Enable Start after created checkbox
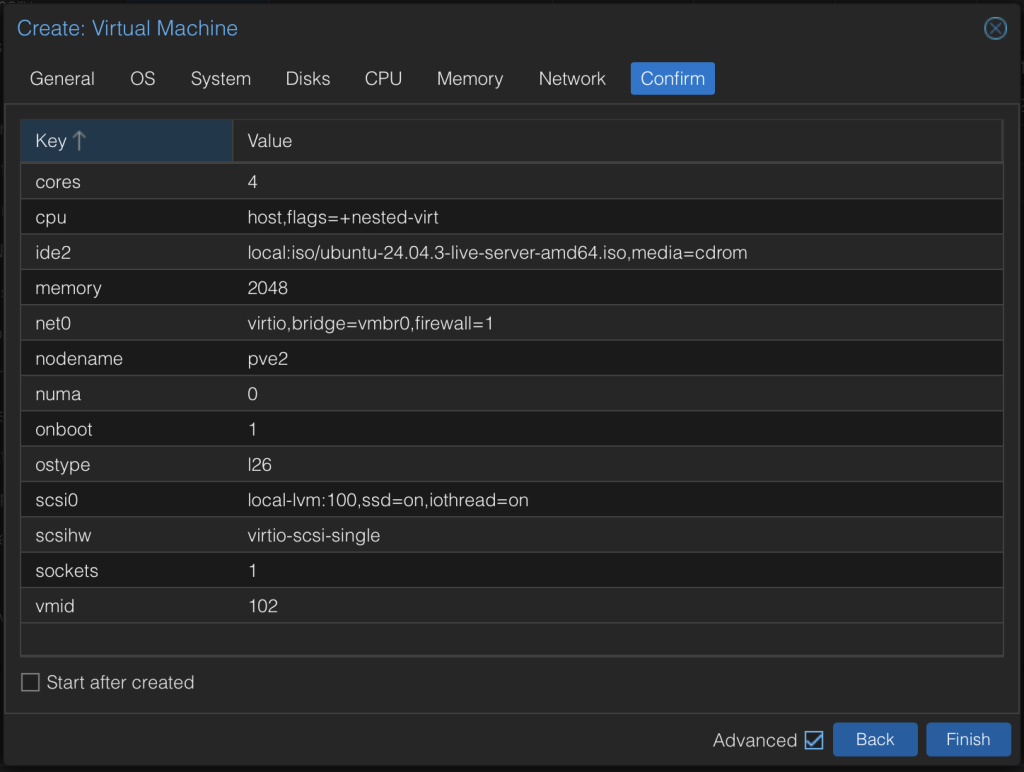 pos(31,683)
